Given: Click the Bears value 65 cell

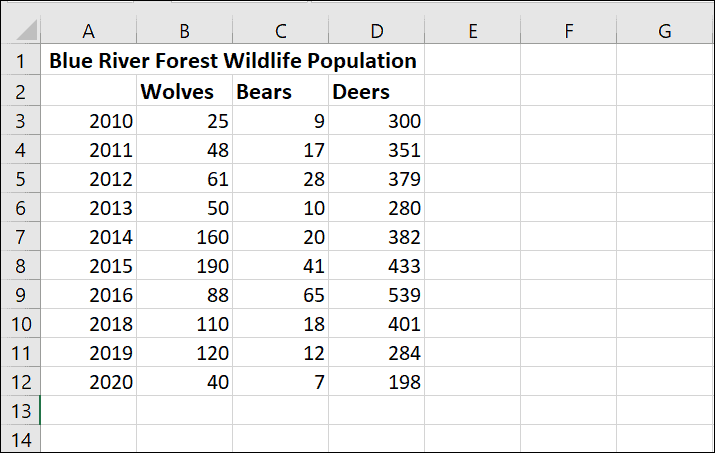Looking at the screenshot, I should 280,295.
